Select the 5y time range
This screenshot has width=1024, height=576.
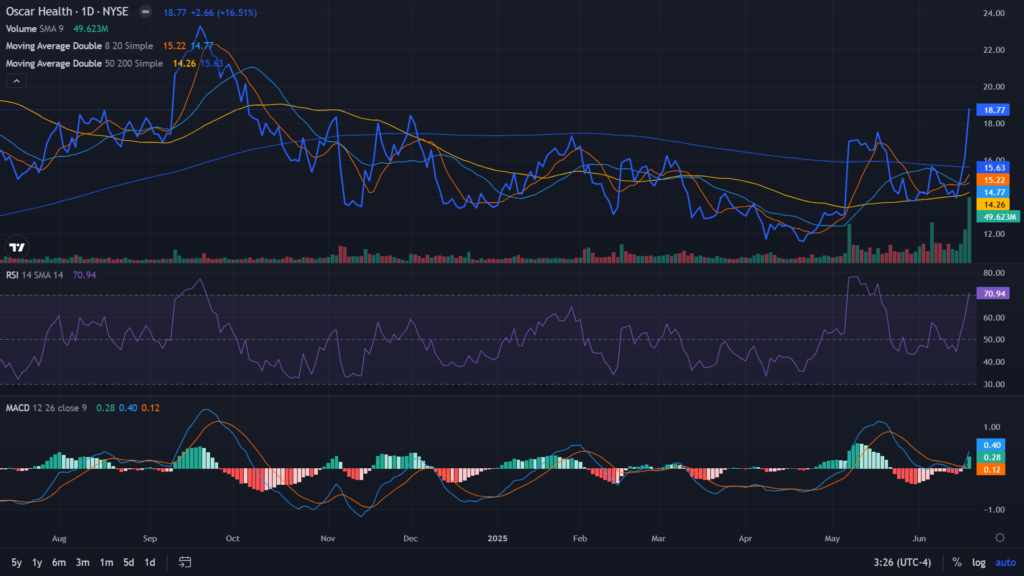[x=16, y=562]
